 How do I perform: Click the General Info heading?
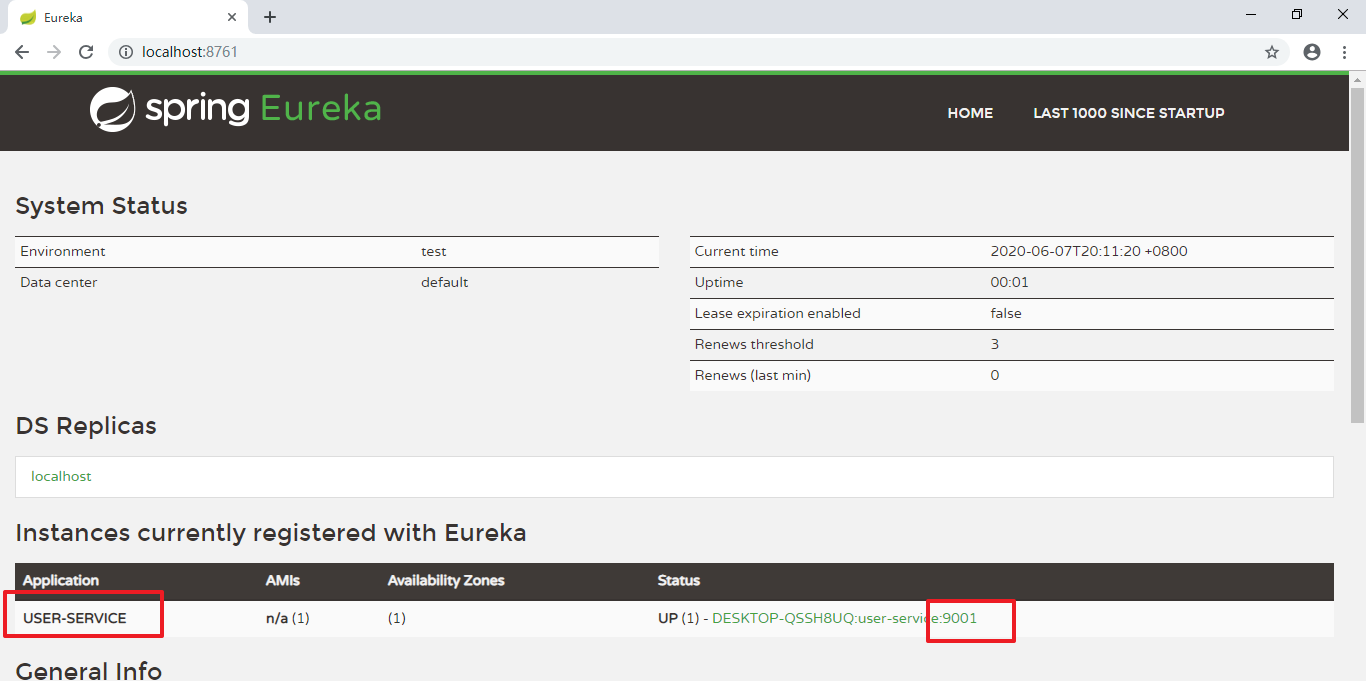pyautogui.click(x=89, y=670)
